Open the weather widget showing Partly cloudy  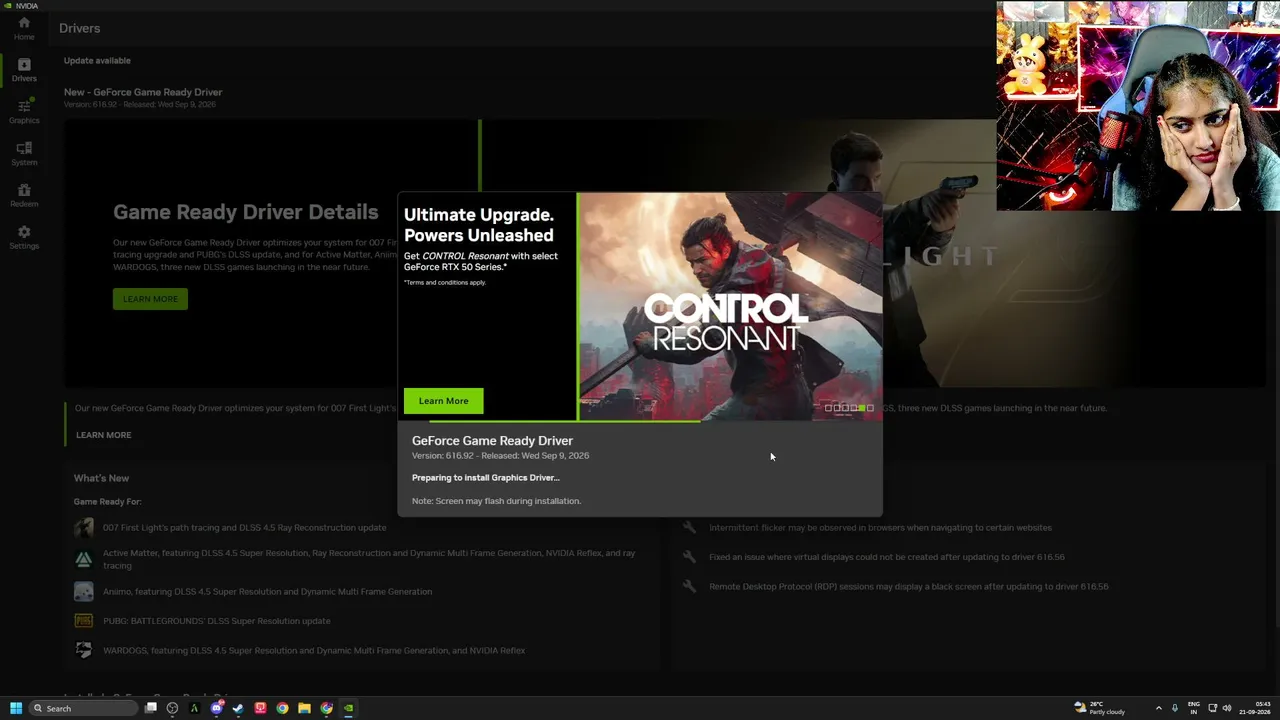point(1099,708)
